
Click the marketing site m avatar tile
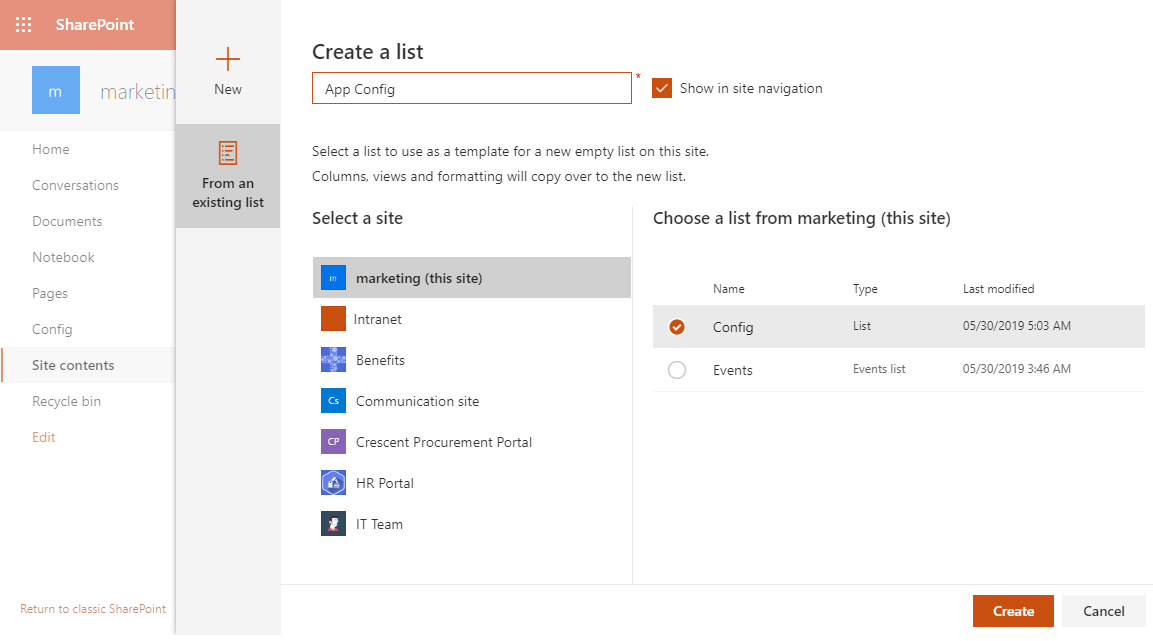click(x=55, y=89)
